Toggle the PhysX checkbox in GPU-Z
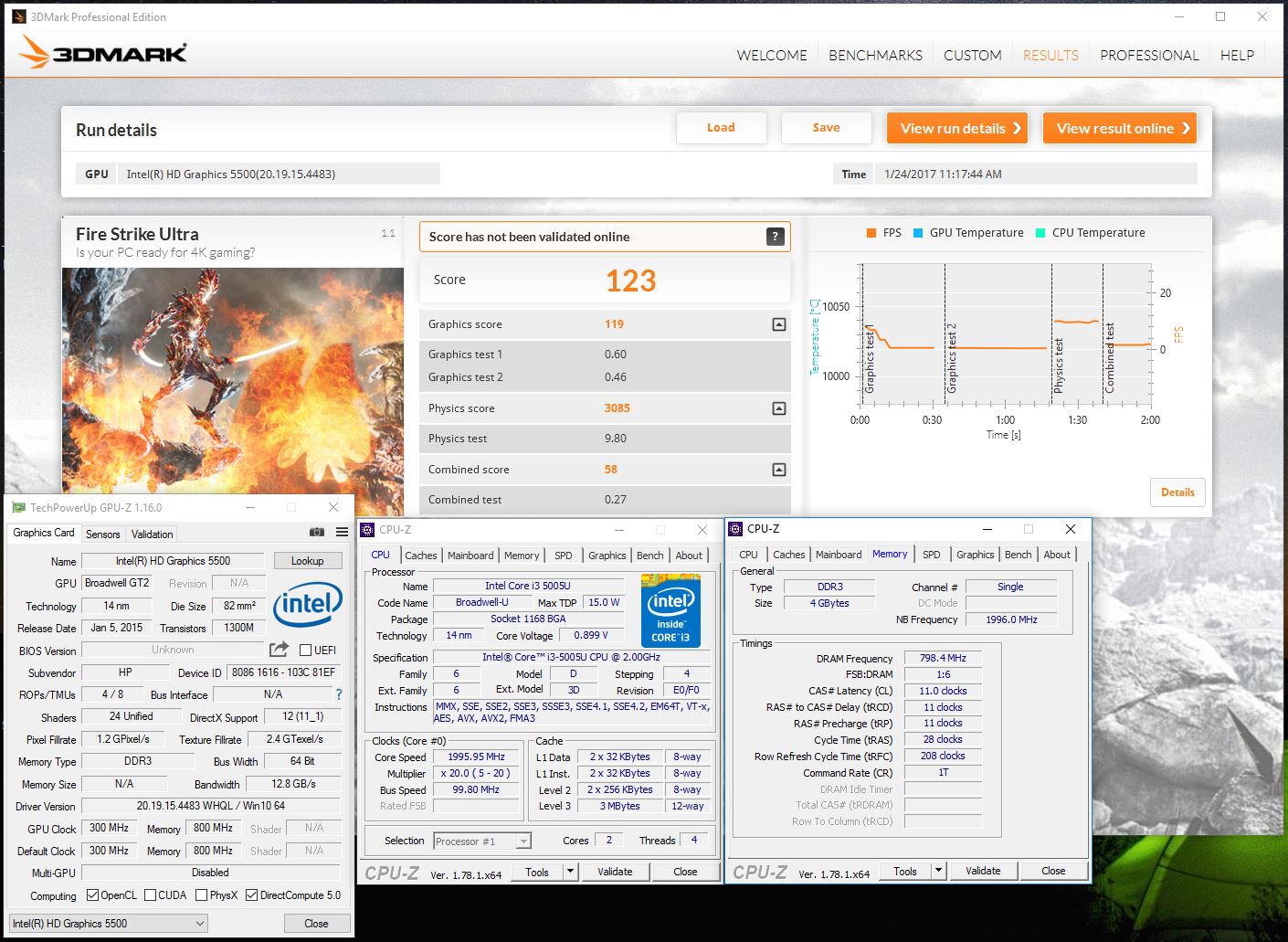The height and width of the screenshot is (942, 1288). pos(201,895)
